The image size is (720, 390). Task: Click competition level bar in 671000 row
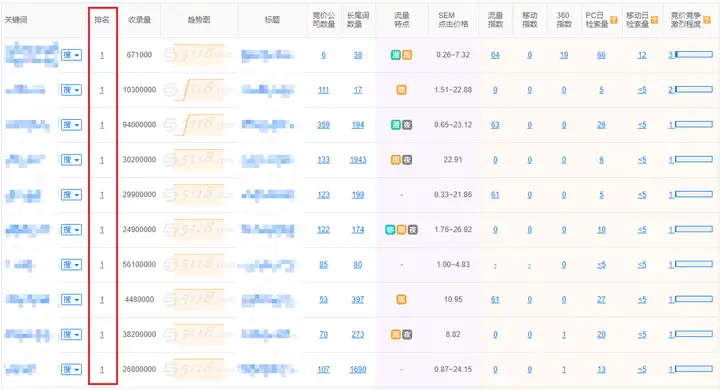point(694,55)
